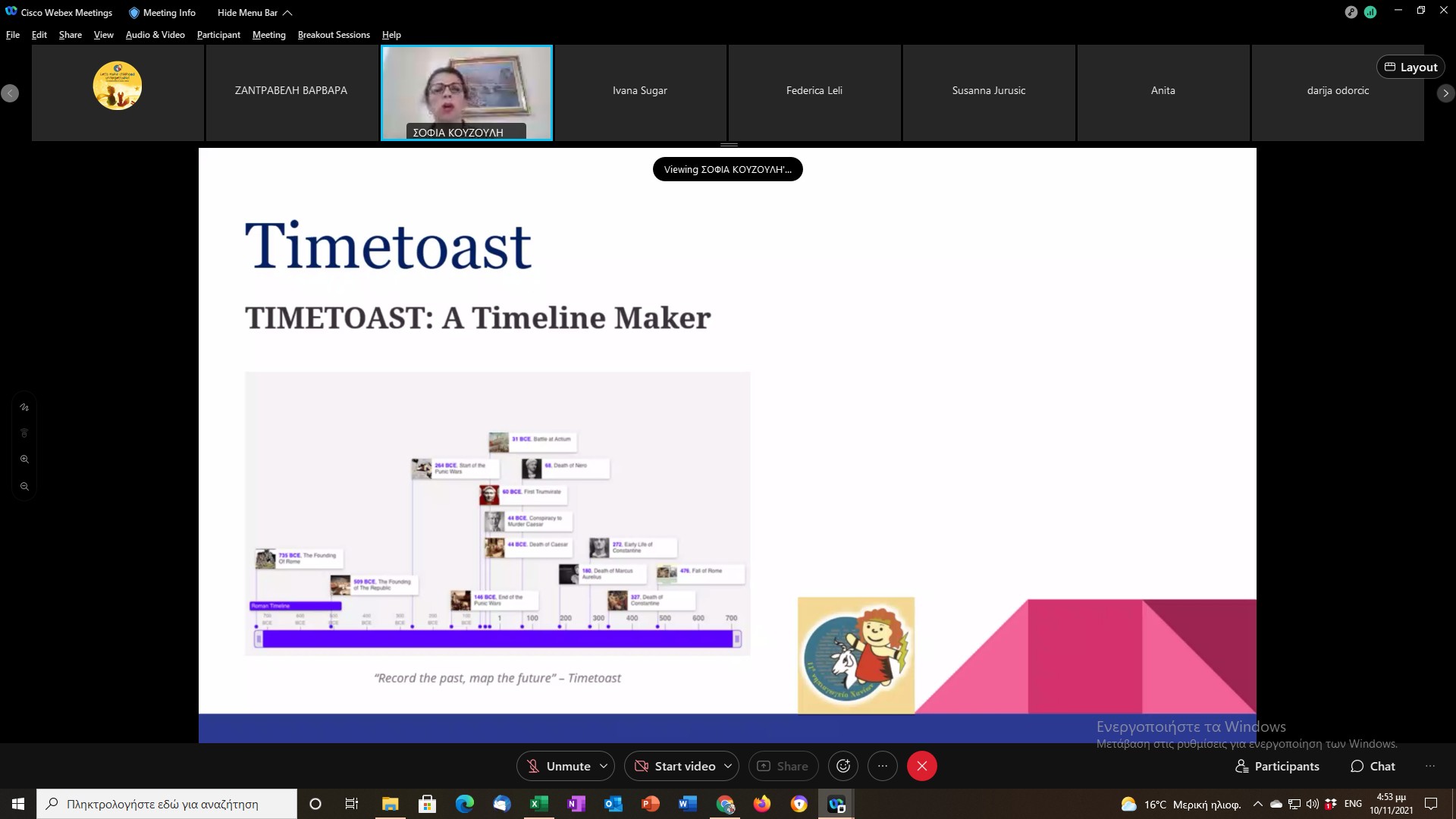This screenshot has height=819, width=1456.
Task: Open OneDrive cloud tray icon
Action: click(x=1276, y=804)
